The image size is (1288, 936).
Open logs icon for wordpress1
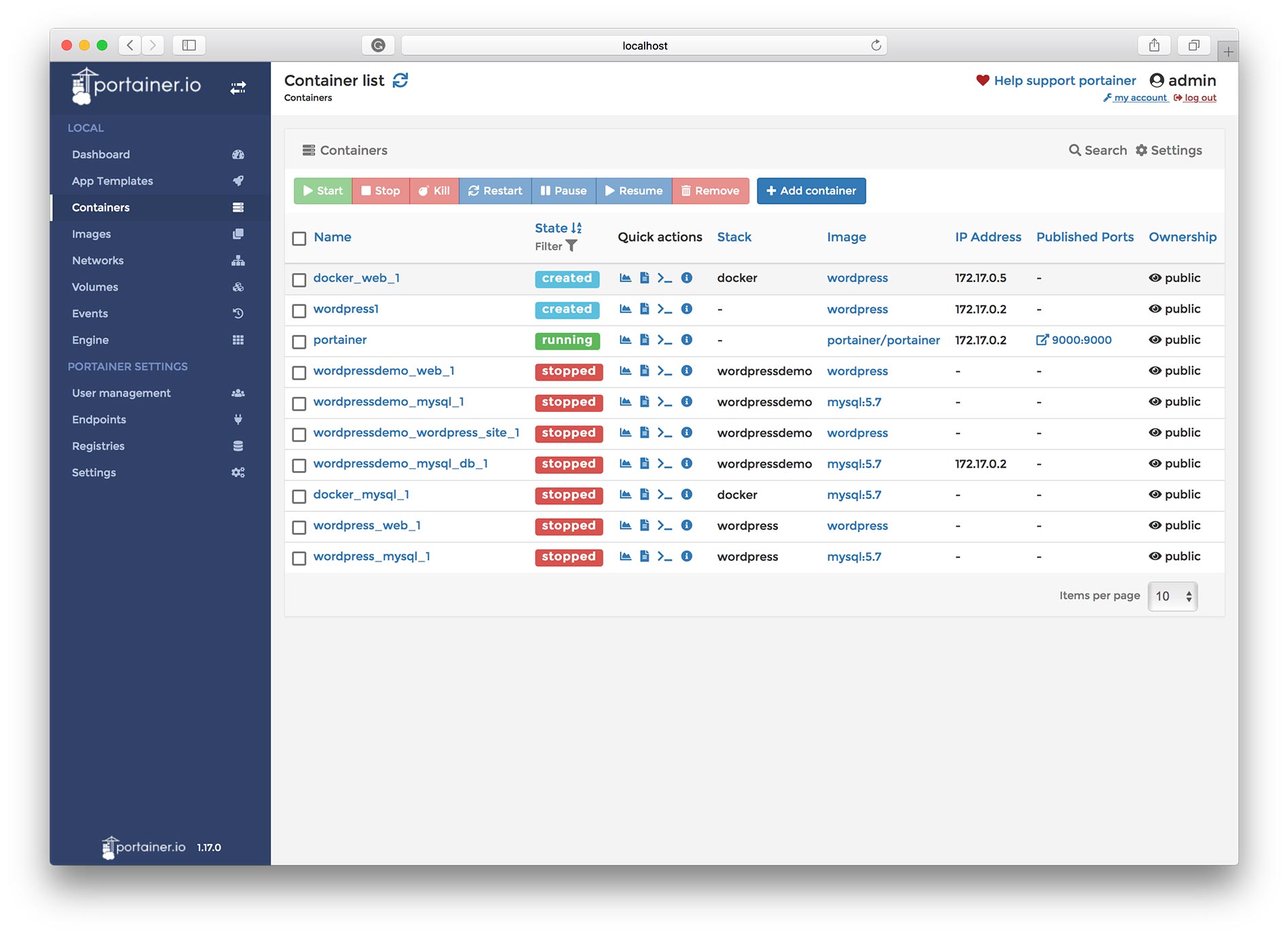[645, 309]
